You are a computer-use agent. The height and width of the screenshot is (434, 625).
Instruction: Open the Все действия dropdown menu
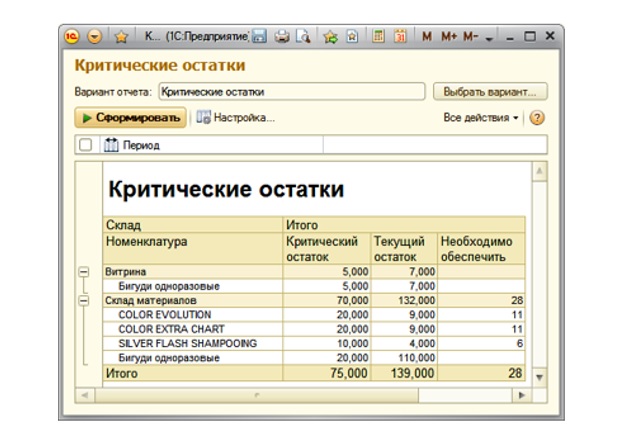click(482, 118)
